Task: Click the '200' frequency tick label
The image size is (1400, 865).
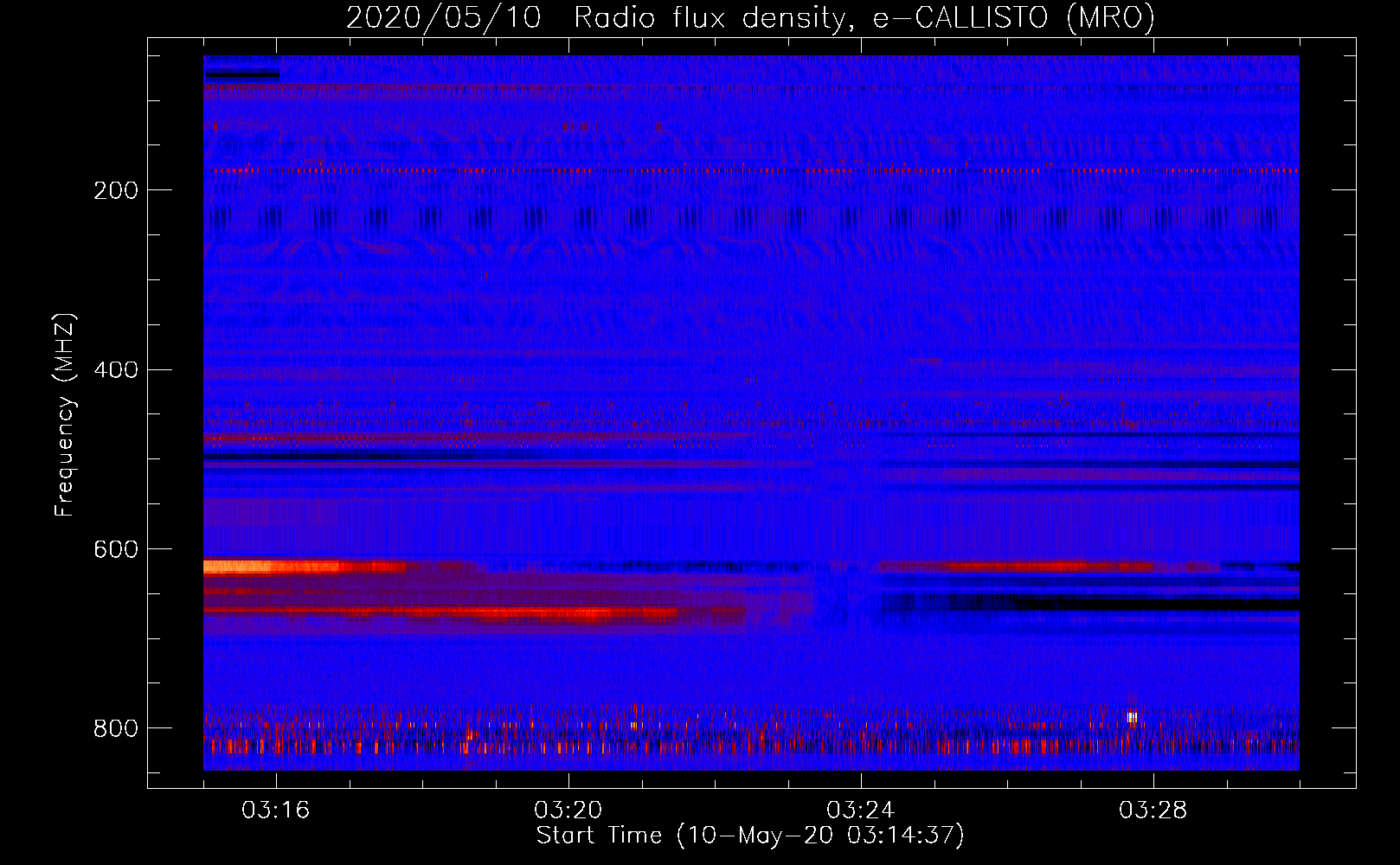Action: click(x=116, y=190)
